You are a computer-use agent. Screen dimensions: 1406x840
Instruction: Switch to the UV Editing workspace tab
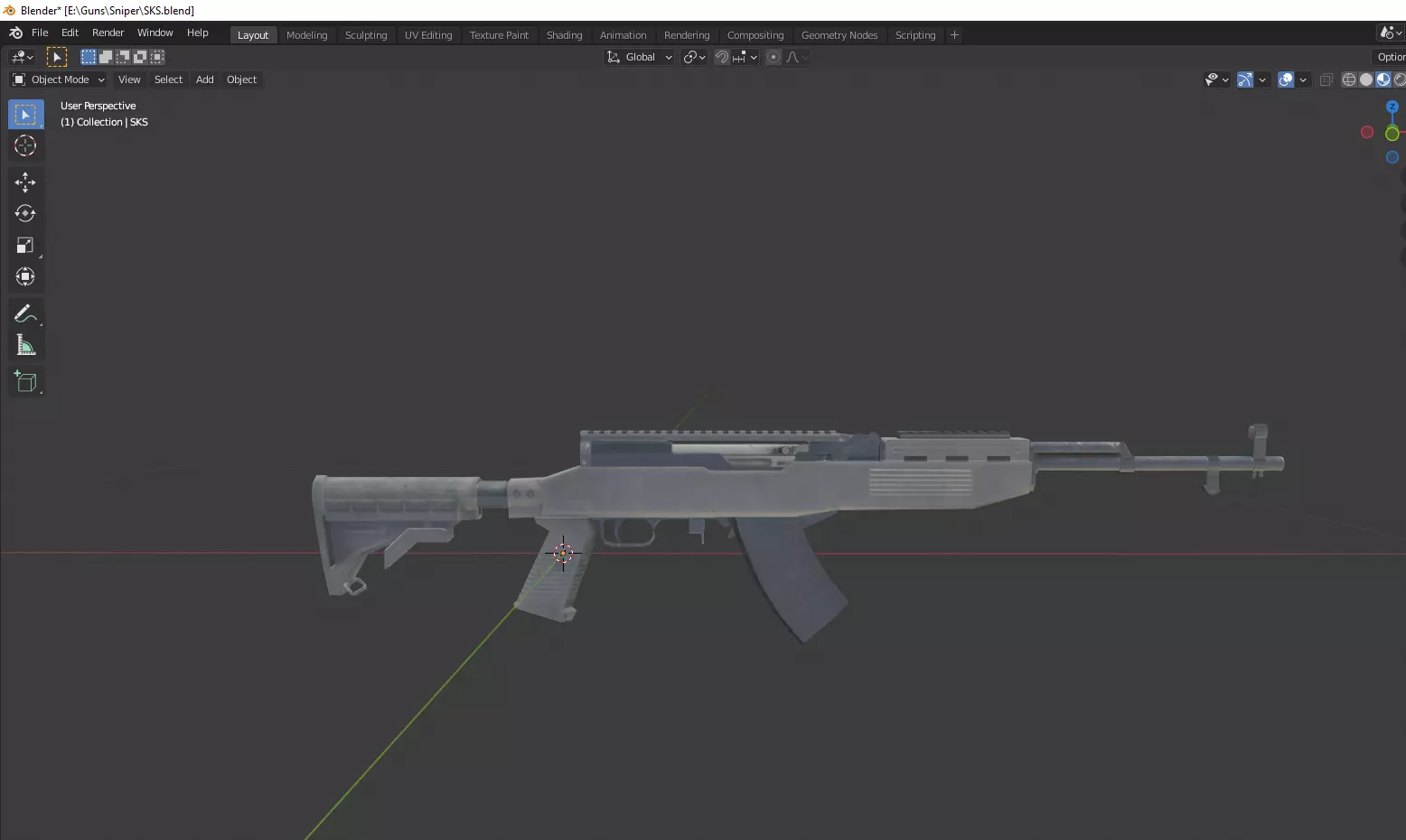(428, 35)
